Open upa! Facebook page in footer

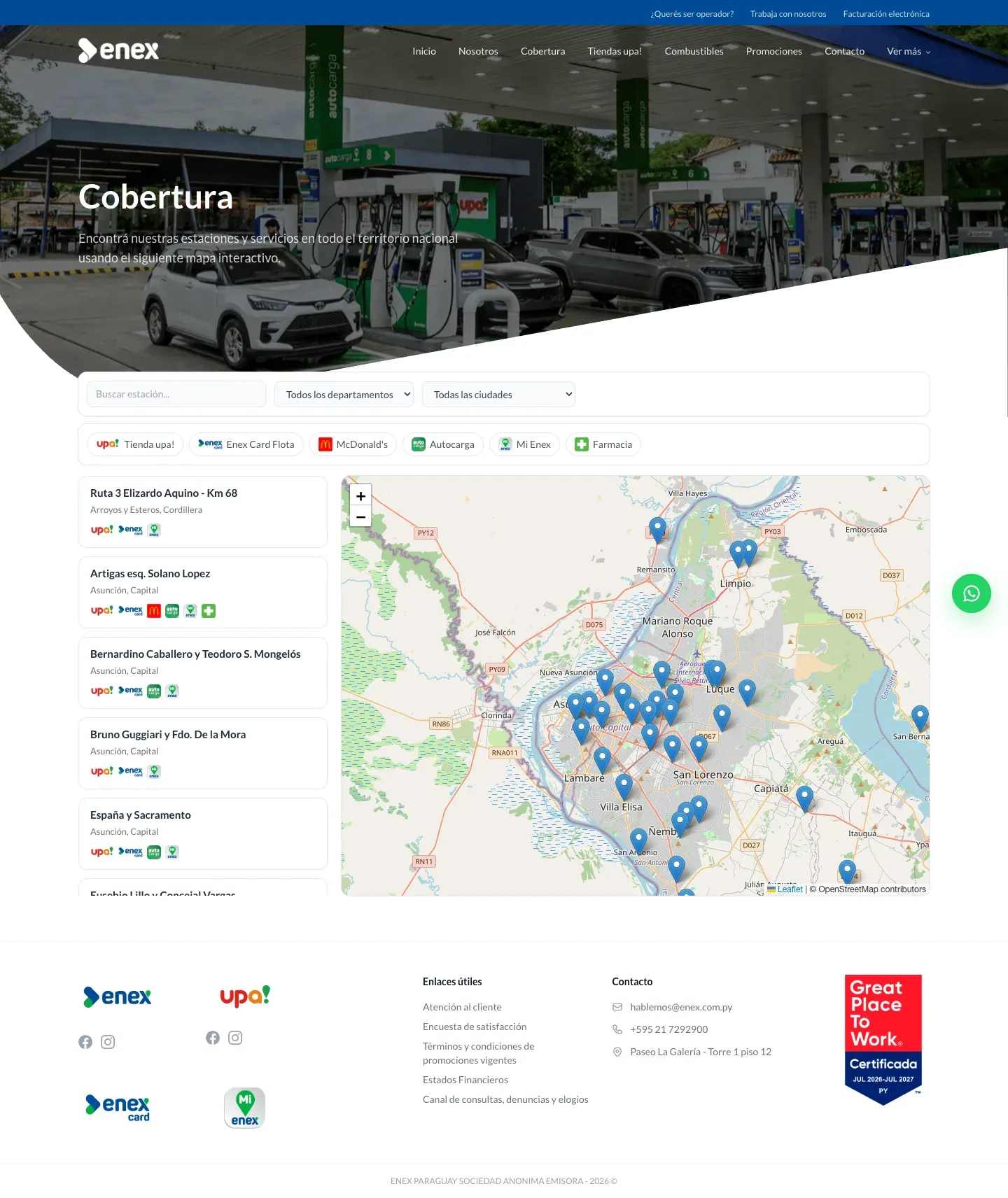click(x=213, y=1038)
